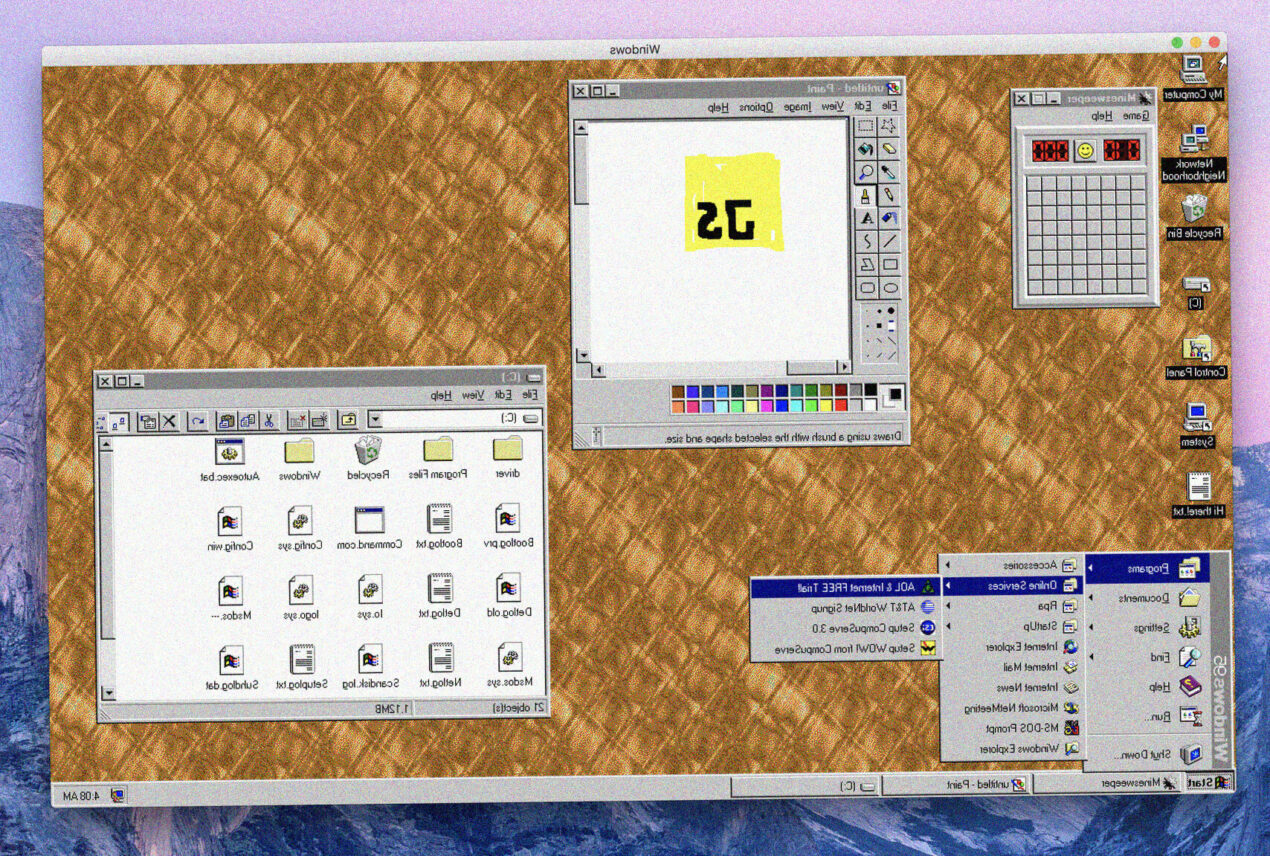Select the Free-Form Select tool in Paint
The image size is (1270, 856).
tap(889, 126)
